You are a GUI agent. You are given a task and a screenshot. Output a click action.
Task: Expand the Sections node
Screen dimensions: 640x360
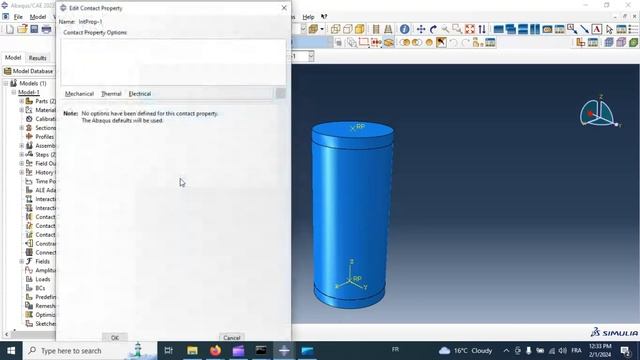pos(22,128)
